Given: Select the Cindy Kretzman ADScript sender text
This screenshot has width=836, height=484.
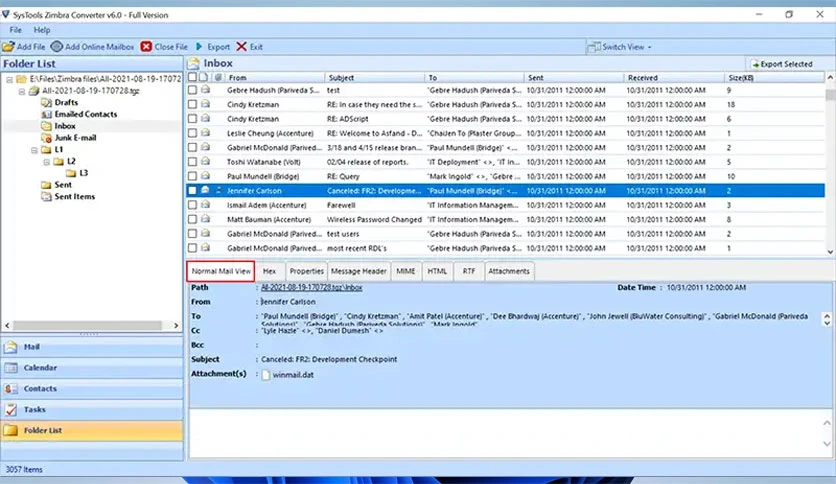Looking at the screenshot, I should pos(253,119).
